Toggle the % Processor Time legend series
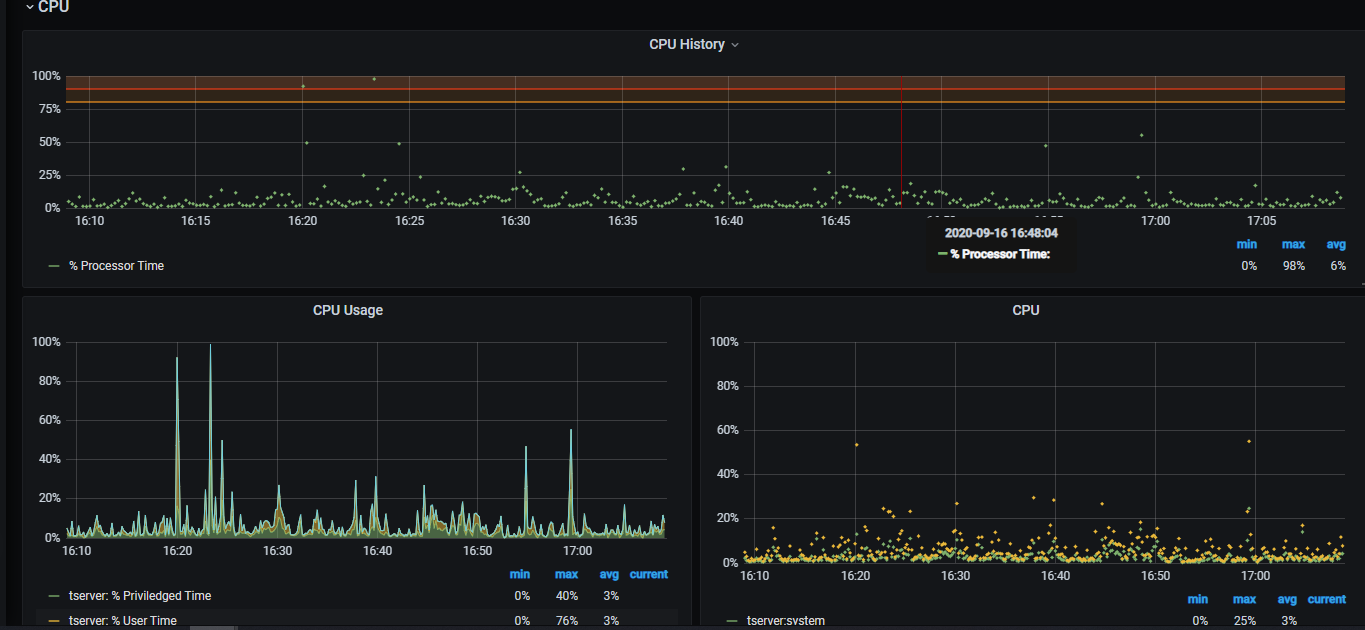 coord(116,266)
